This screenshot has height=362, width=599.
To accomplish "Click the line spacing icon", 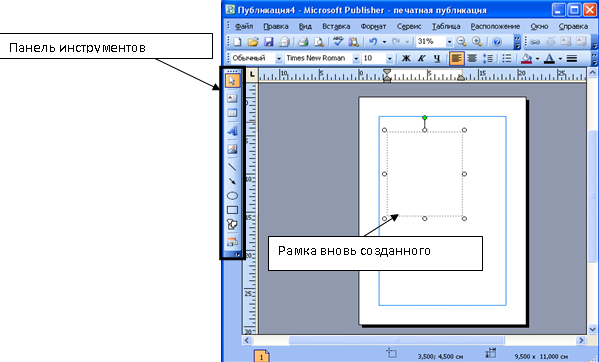I will (488, 58).
